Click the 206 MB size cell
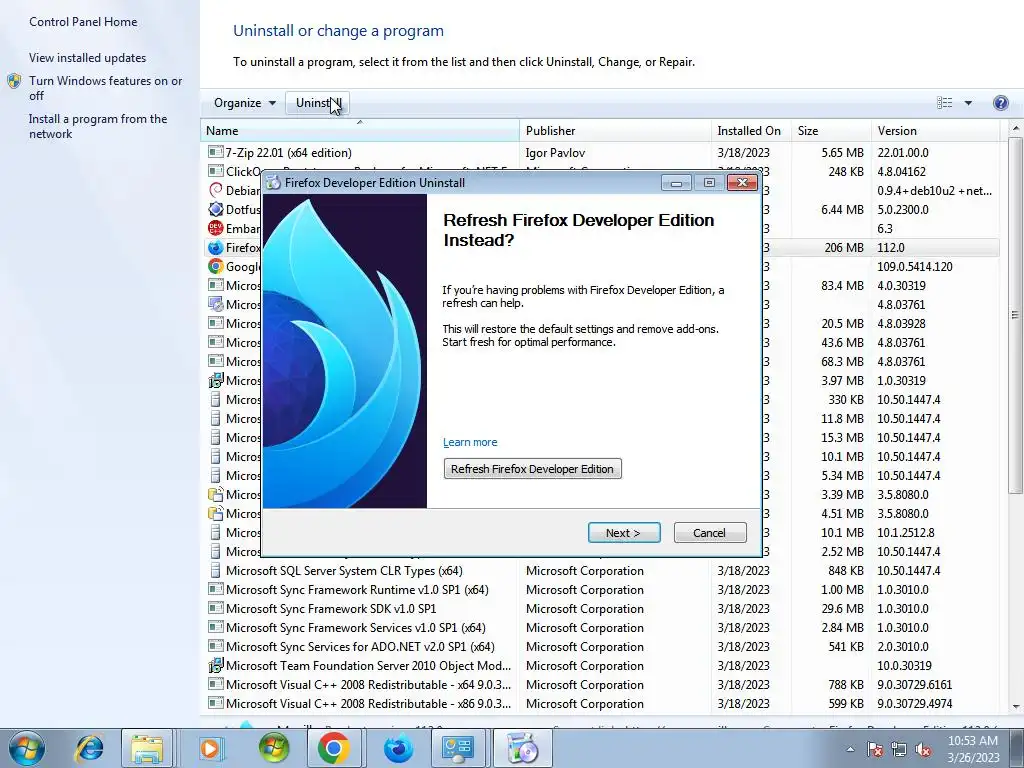Viewport: 1024px width, 768px height. click(x=844, y=248)
